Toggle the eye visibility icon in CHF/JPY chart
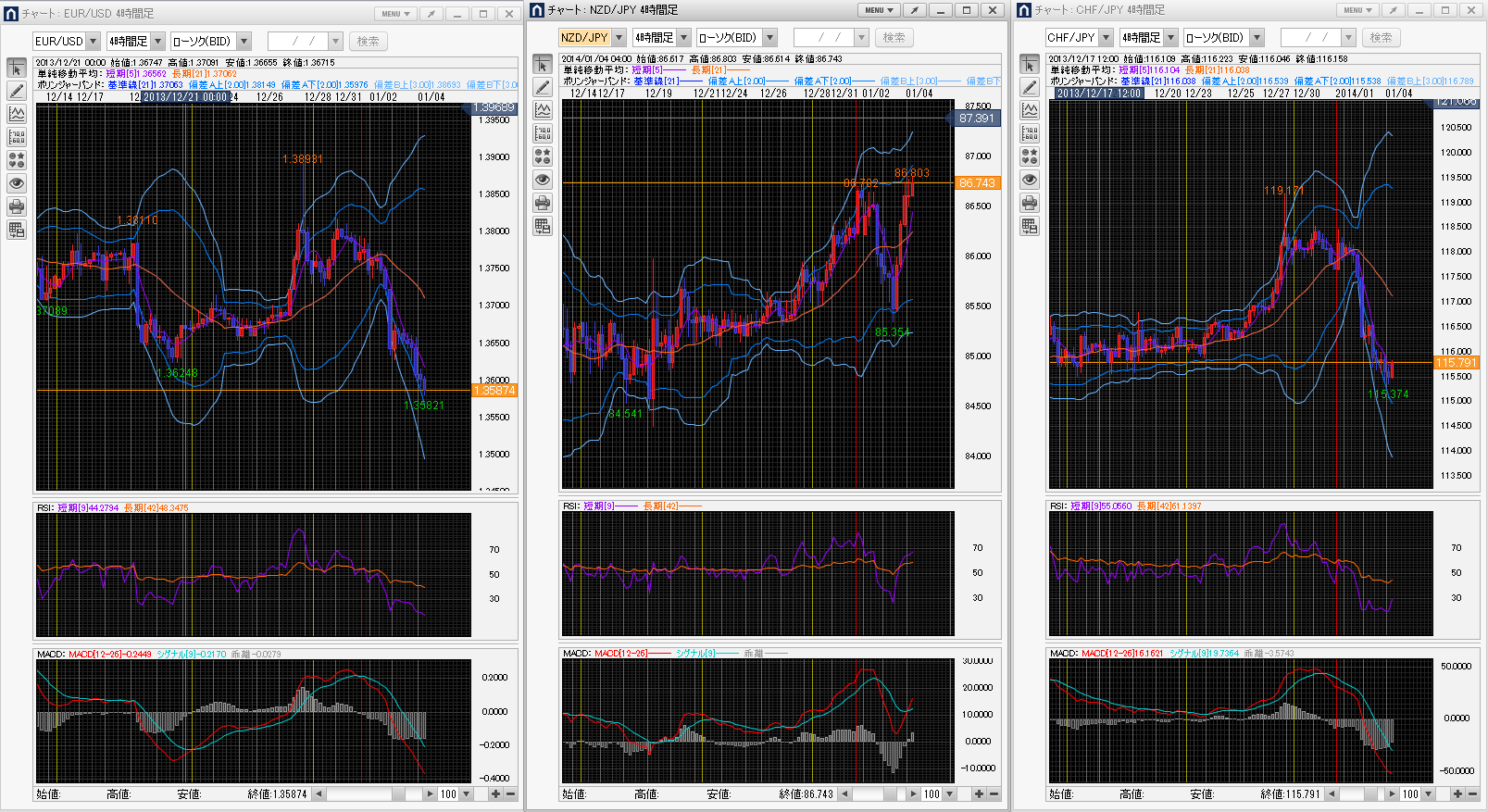Image resolution: width=1488 pixels, height=812 pixels. [1030, 180]
